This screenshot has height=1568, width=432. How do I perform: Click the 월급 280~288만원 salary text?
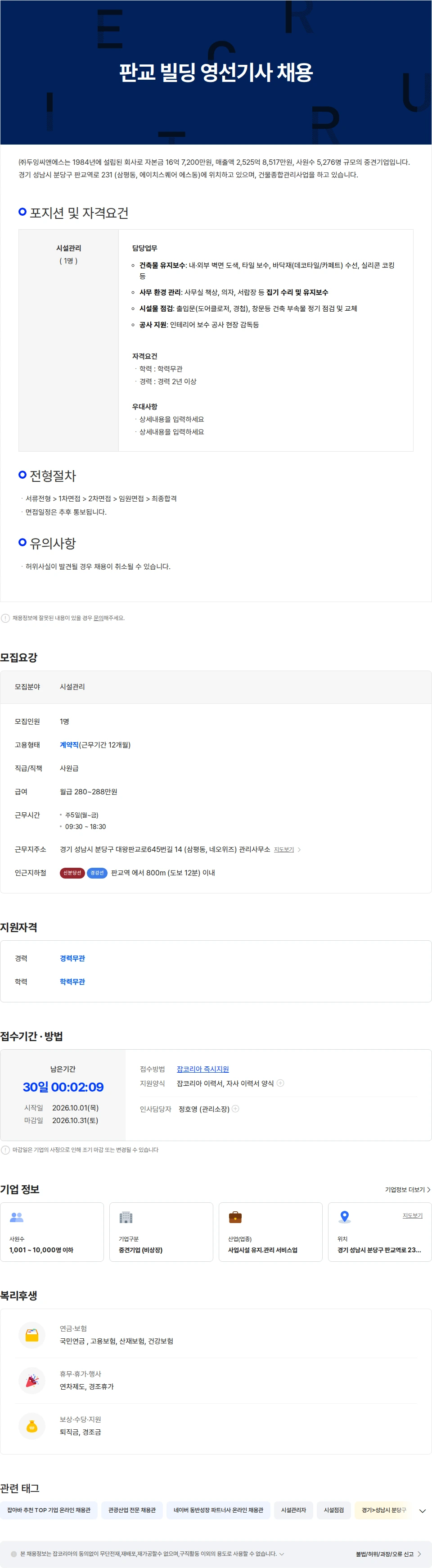tap(88, 792)
